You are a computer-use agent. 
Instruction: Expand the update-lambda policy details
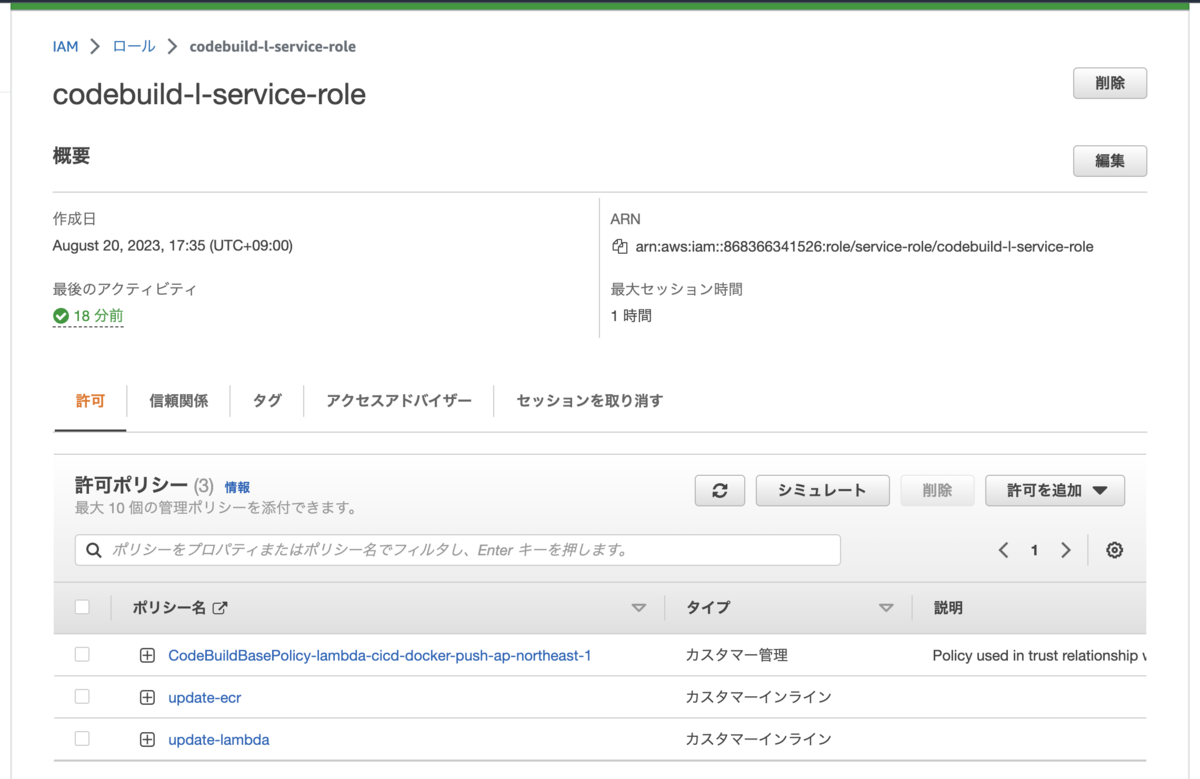147,739
